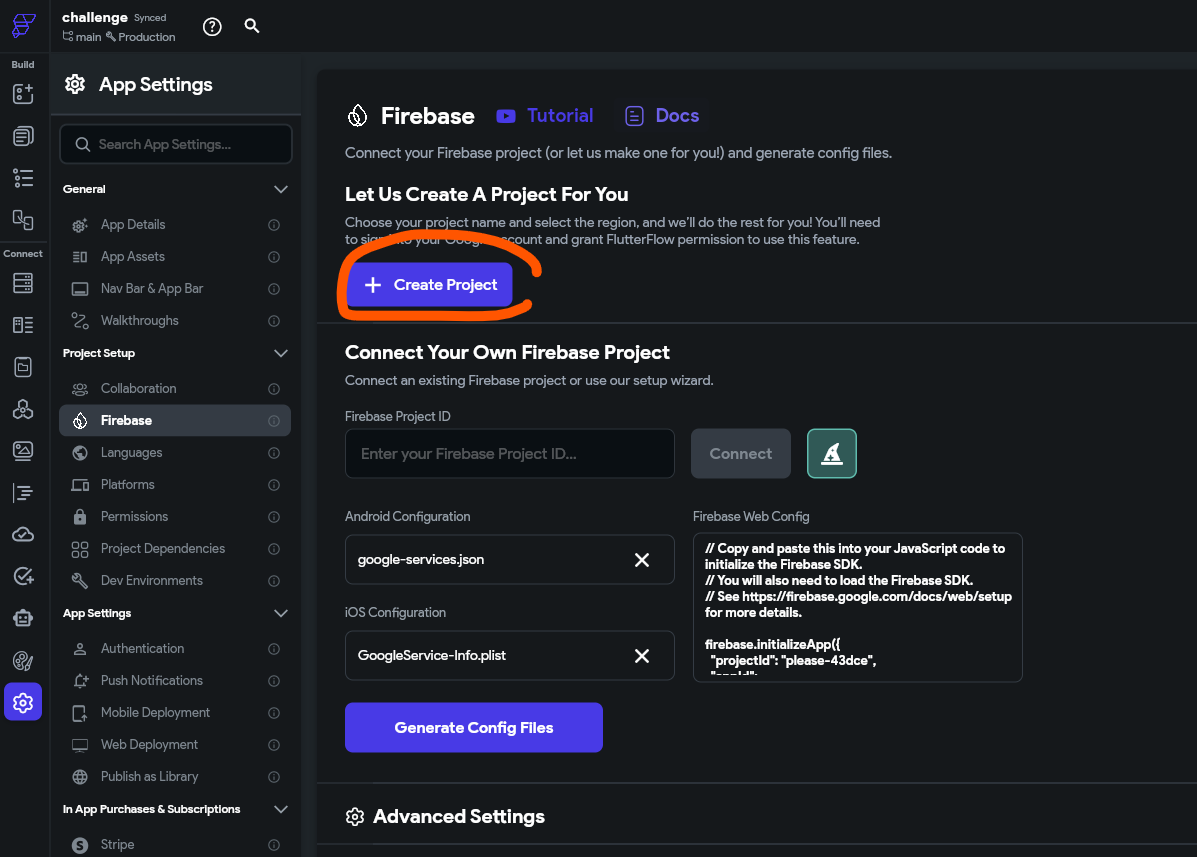
Task: Open the widget tree list icon
Action: click(x=23, y=178)
